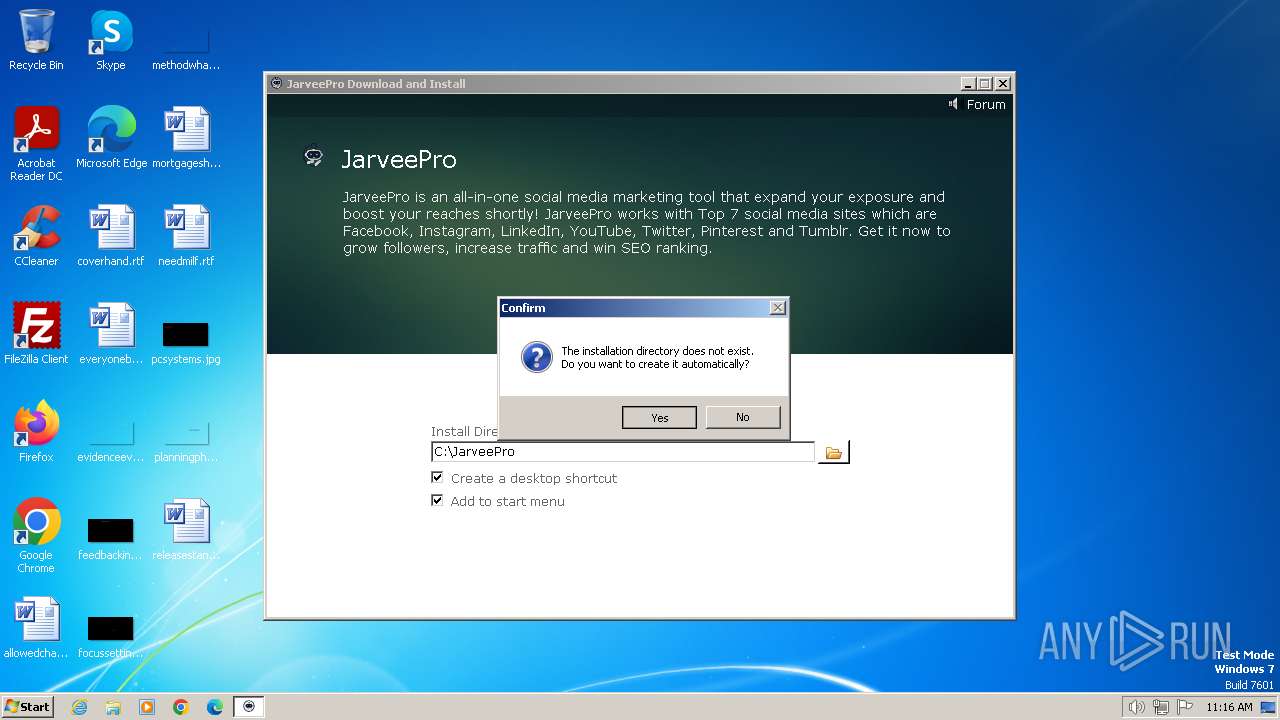Toggle Create a desktop shortcut checkbox

click(437, 478)
